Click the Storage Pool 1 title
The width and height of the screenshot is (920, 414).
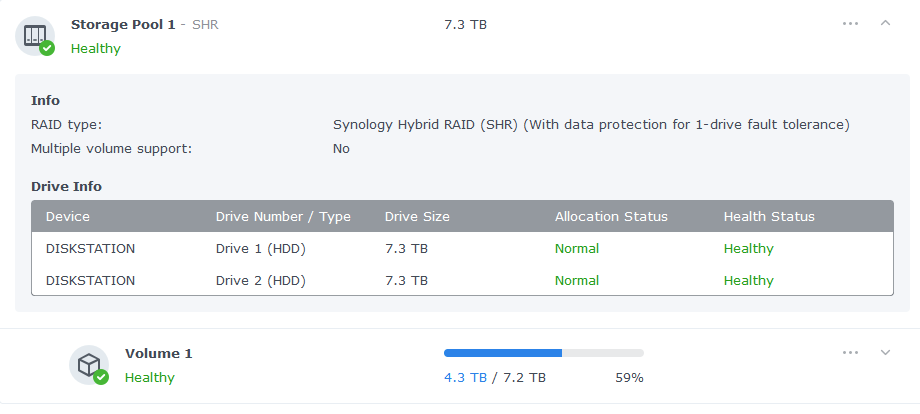tap(123, 24)
